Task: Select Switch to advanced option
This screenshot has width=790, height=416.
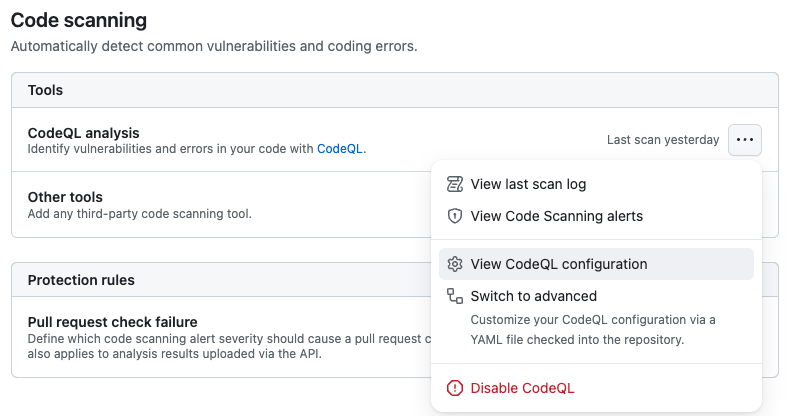Action: 596,317
